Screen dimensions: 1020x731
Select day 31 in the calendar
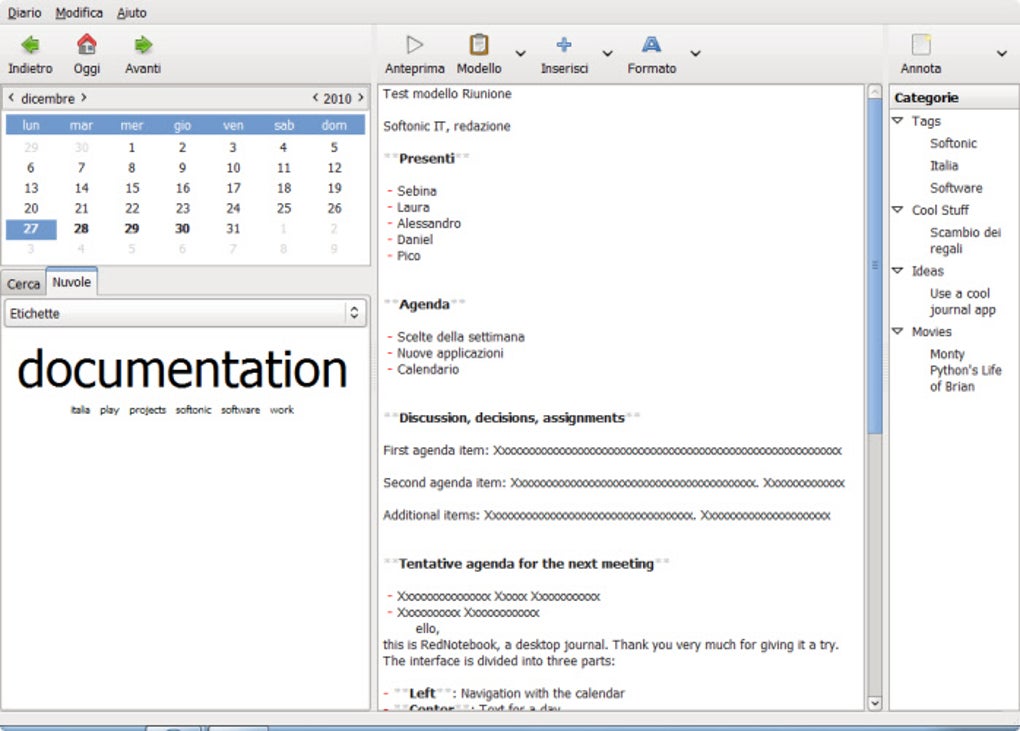point(233,228)
